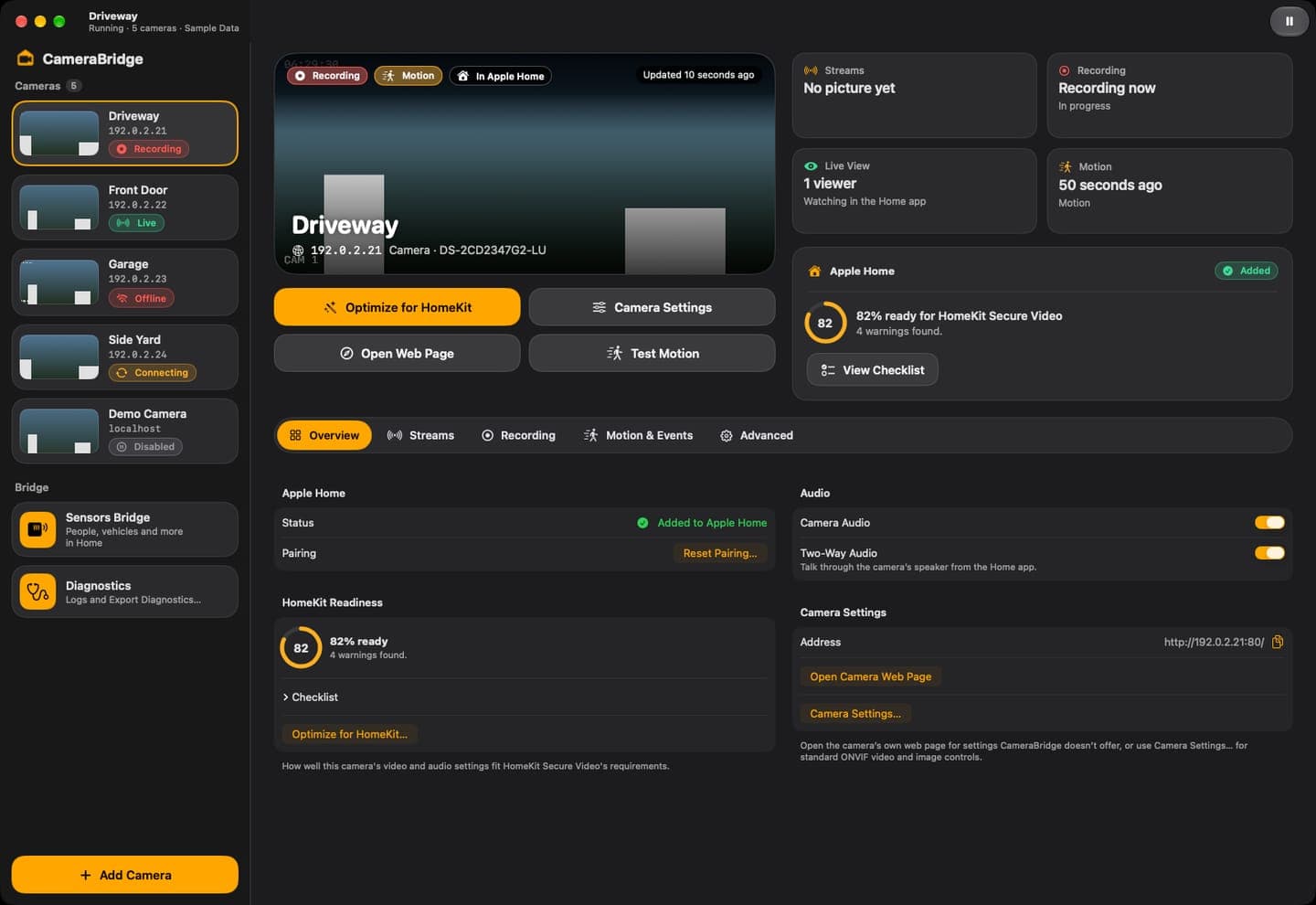
Task: Click the Driveway camera preview image
Action: (x=525, y=164)
